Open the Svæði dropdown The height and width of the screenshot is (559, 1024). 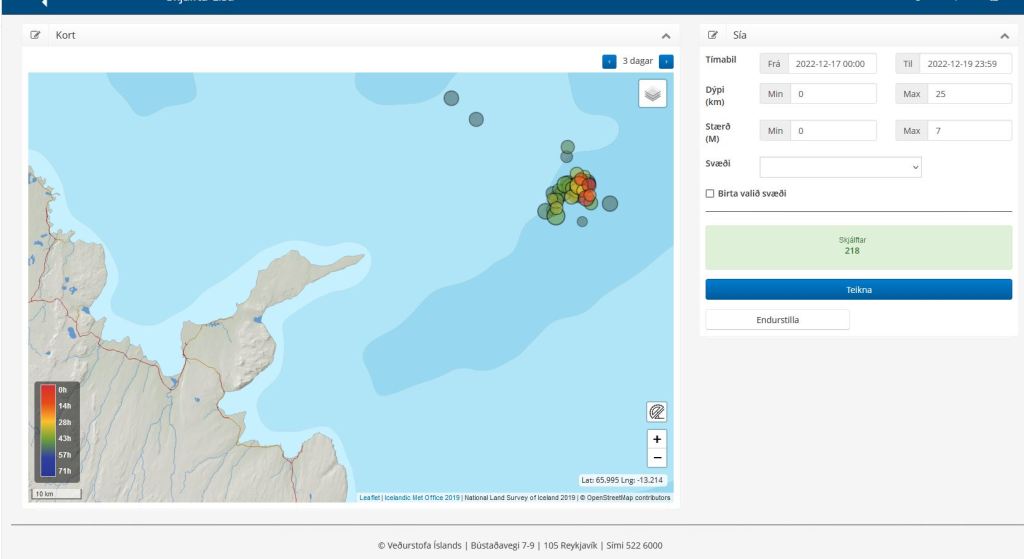click(840, 167)
